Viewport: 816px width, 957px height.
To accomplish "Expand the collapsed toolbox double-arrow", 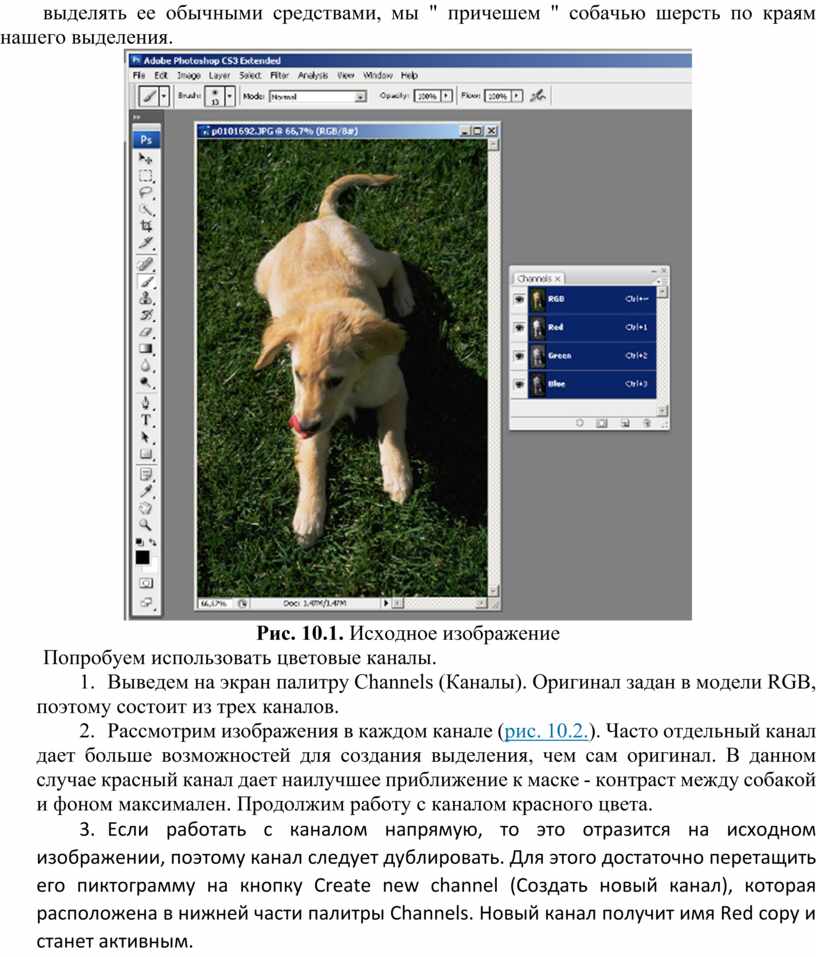I will tap(137, 118).
